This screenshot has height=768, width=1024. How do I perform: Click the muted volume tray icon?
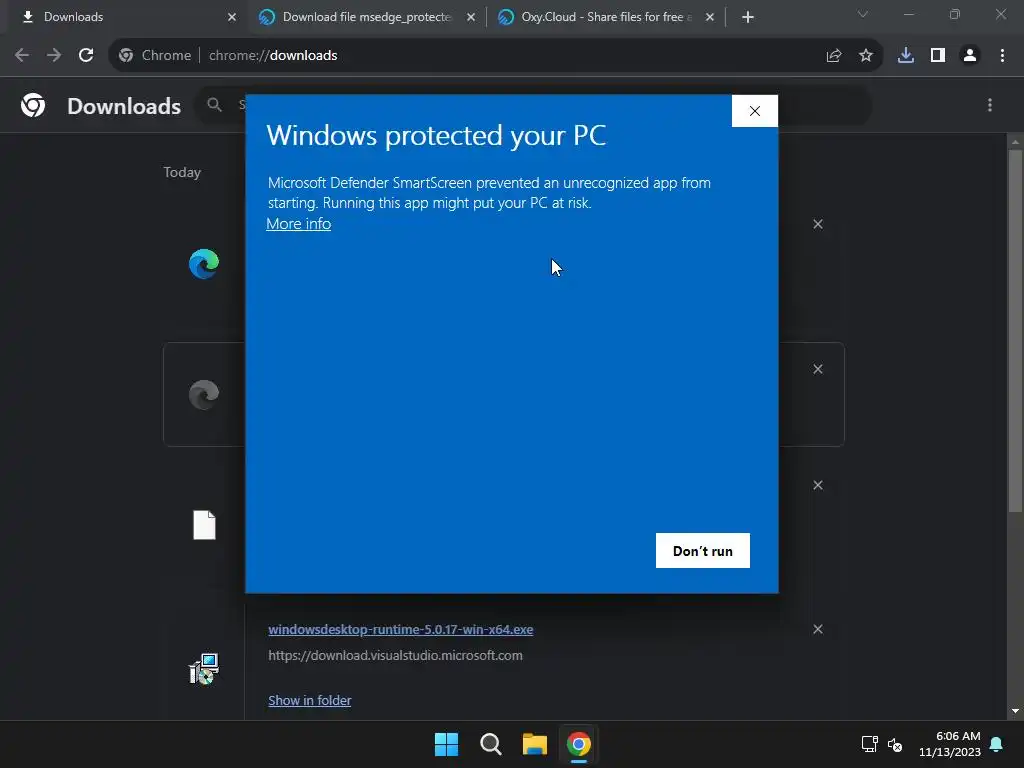pyautogui.click(x=895, y=744)
